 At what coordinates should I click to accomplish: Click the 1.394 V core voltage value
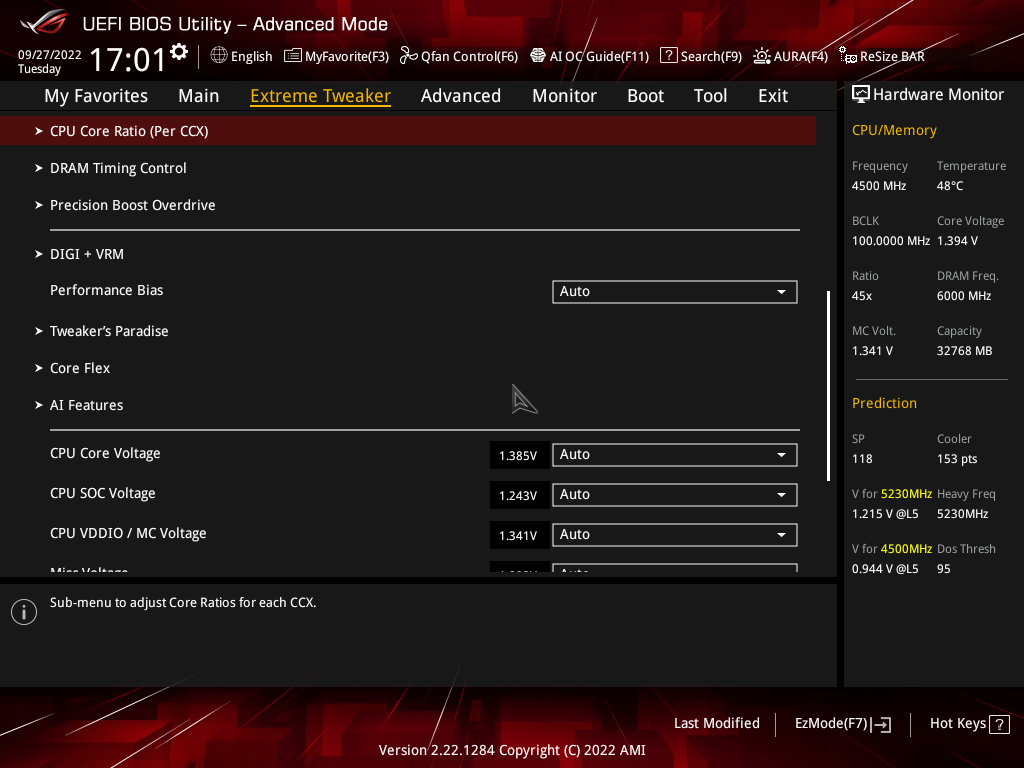(957, 241)
